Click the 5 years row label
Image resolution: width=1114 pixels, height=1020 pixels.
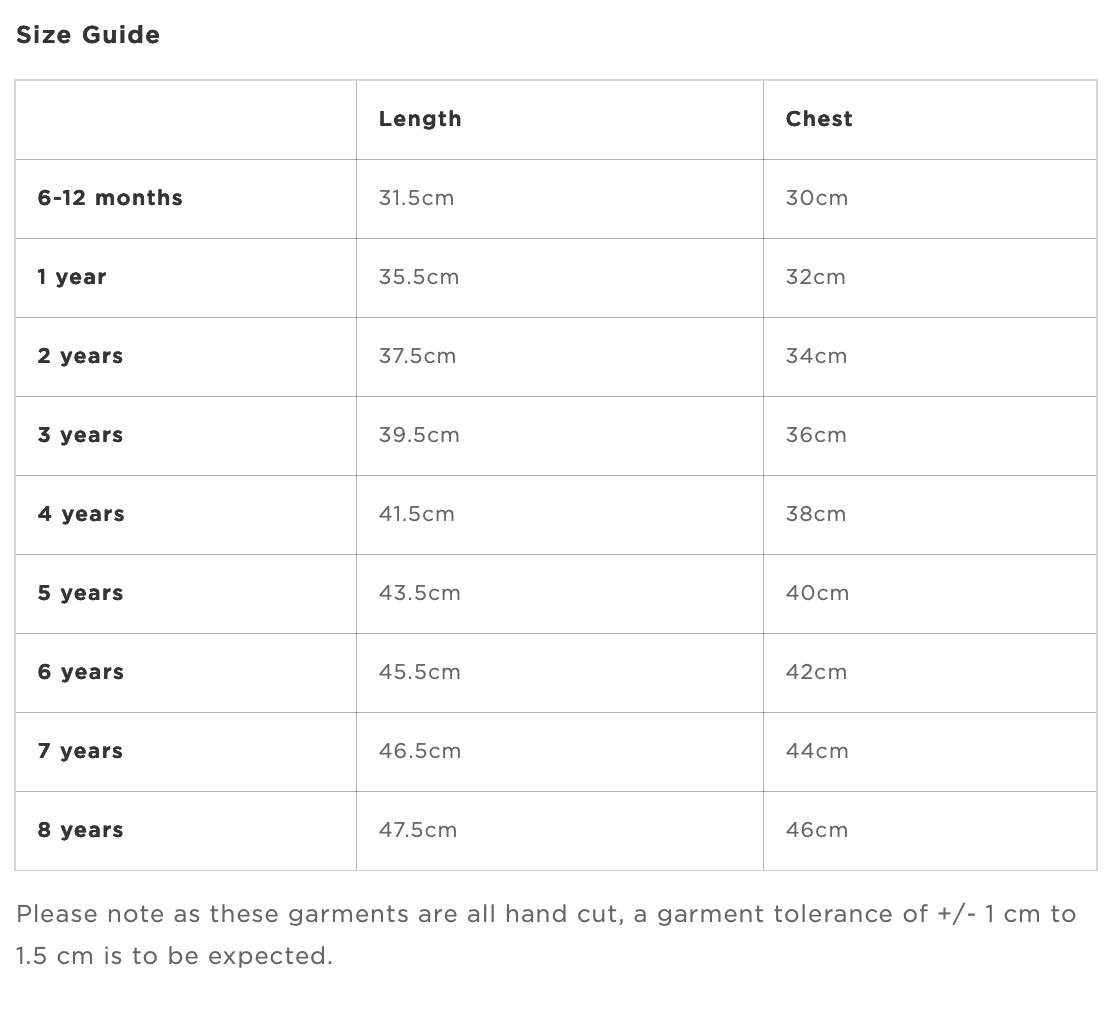(80, 592)
